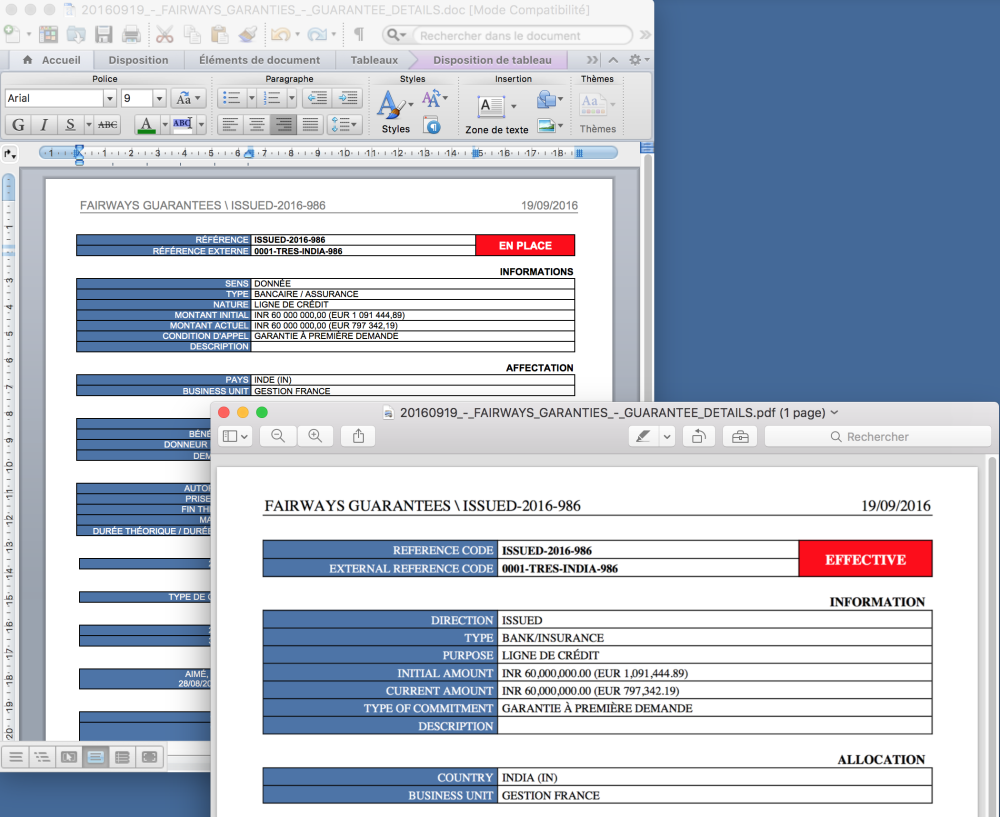Toggle bold (G) formatting
Image resolution: width=1000 pixels, height=817 pixels.
(x=18, y=125)
